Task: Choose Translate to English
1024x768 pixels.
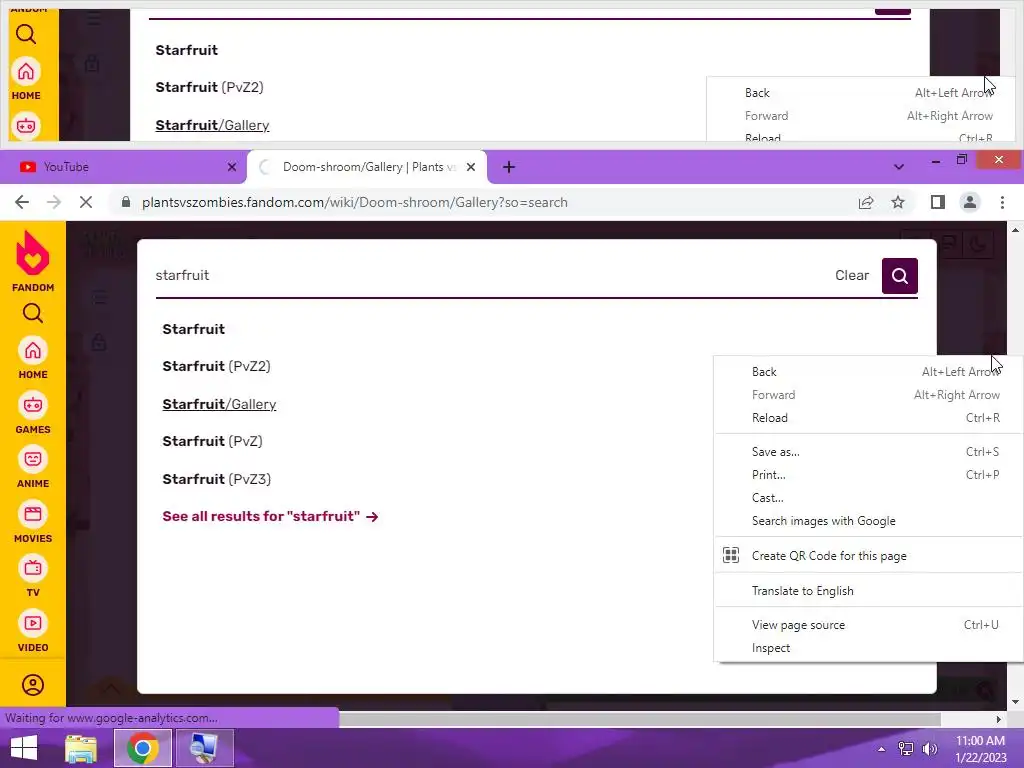Action: (868, 591)
